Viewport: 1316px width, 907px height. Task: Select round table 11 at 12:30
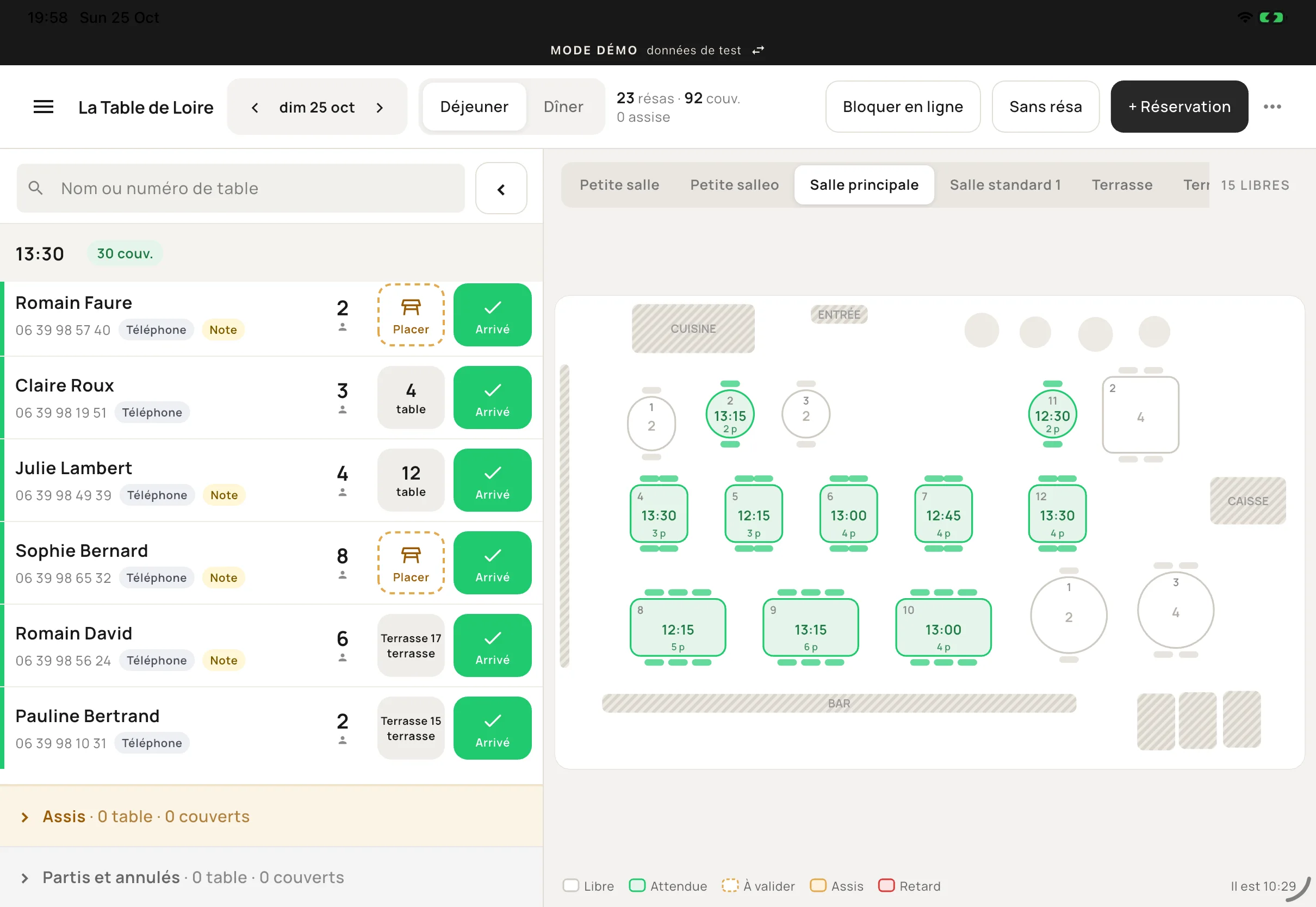(1052, 414)
